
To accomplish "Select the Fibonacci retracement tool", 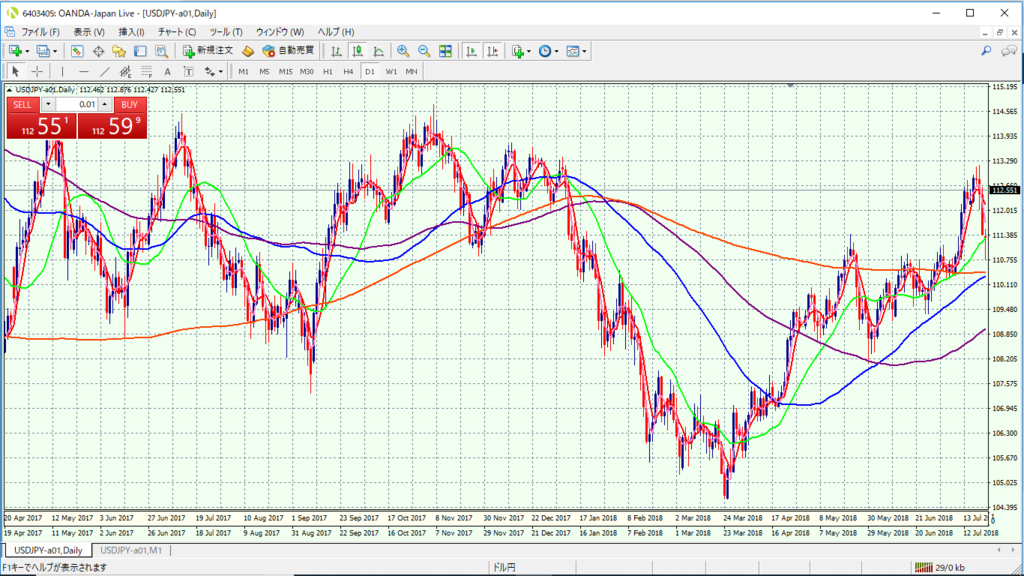I will coord(146,71).
